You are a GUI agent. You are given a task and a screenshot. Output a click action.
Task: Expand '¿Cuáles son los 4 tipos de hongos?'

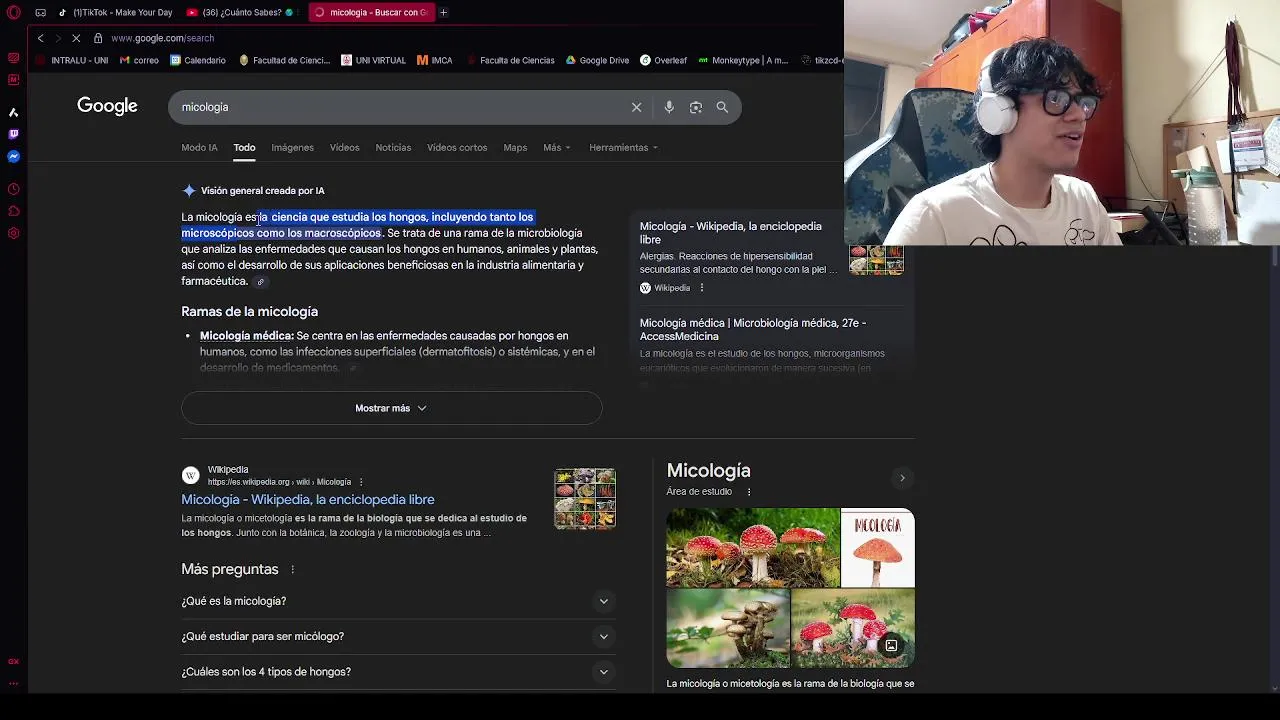pyautogui.click(x=398, y=672)
